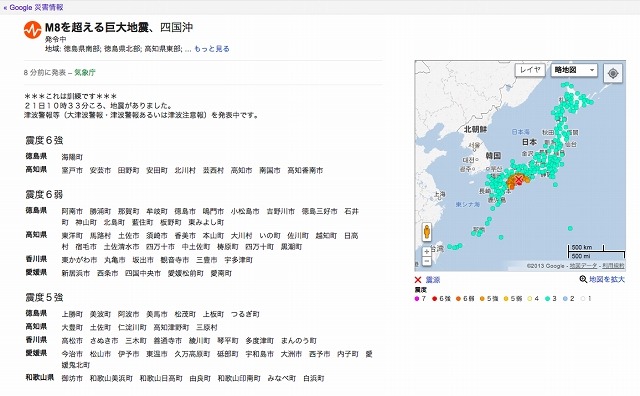Click the town name つるぎ町
This screenshot has height=396, width=640.
tap(245, 314)
